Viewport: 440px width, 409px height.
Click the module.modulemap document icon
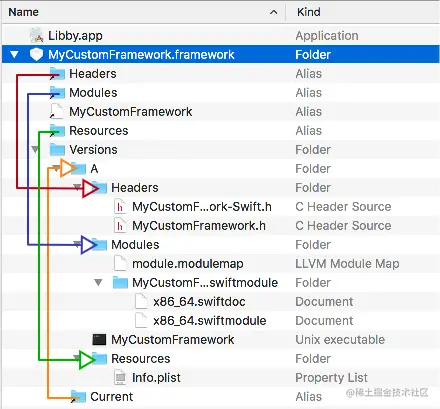click(120, 263)
